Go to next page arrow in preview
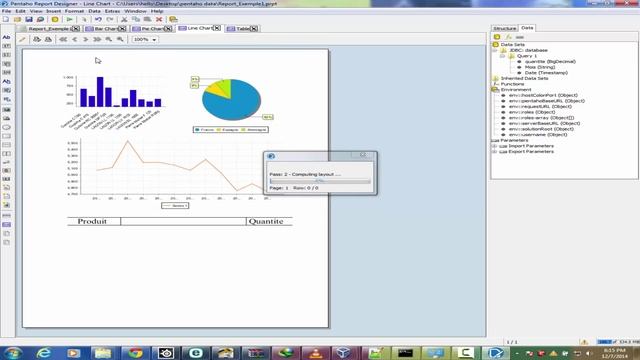 click(x=86, y=39)
